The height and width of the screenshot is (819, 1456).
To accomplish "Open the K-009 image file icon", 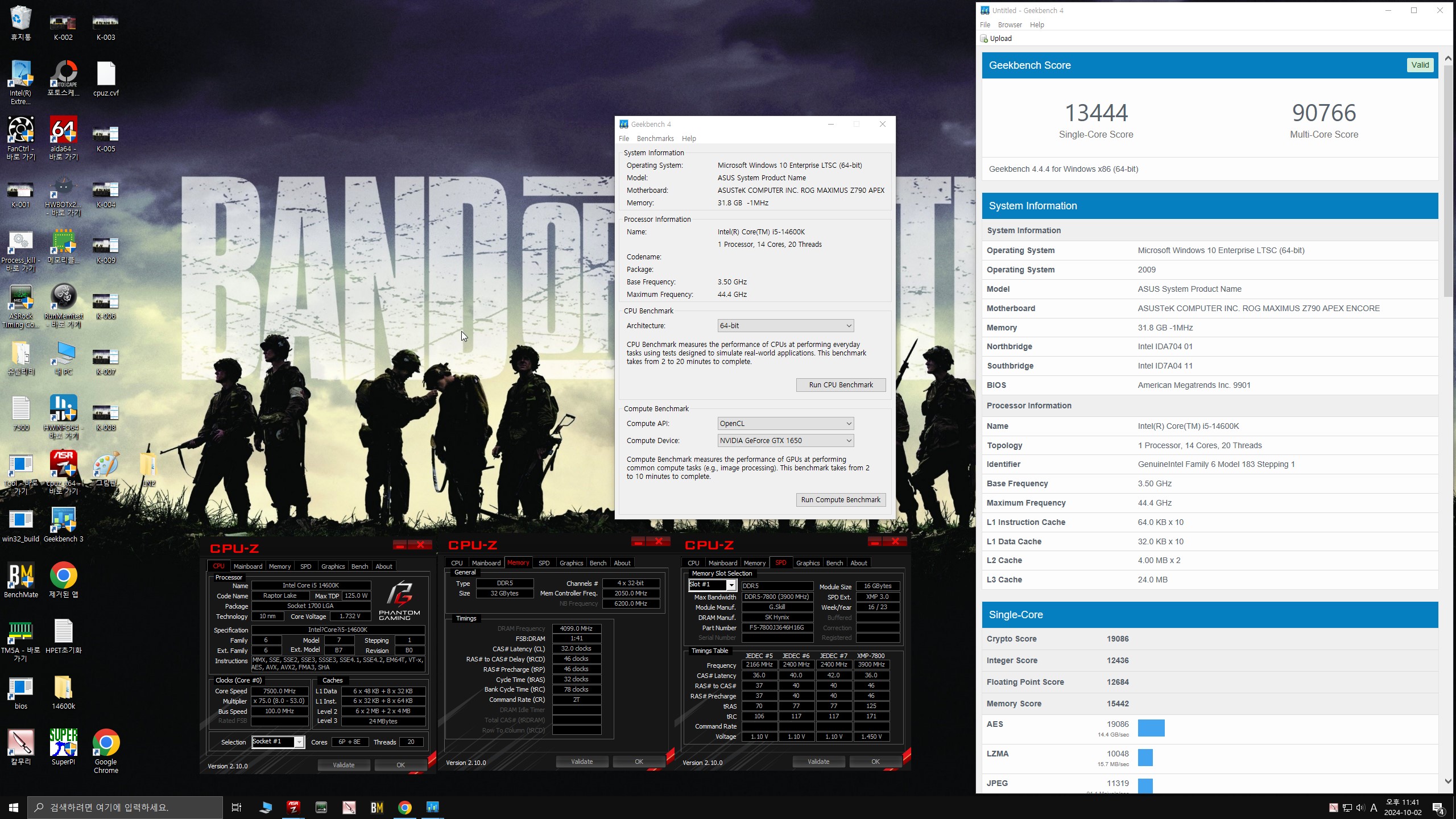I will point(106,250).
